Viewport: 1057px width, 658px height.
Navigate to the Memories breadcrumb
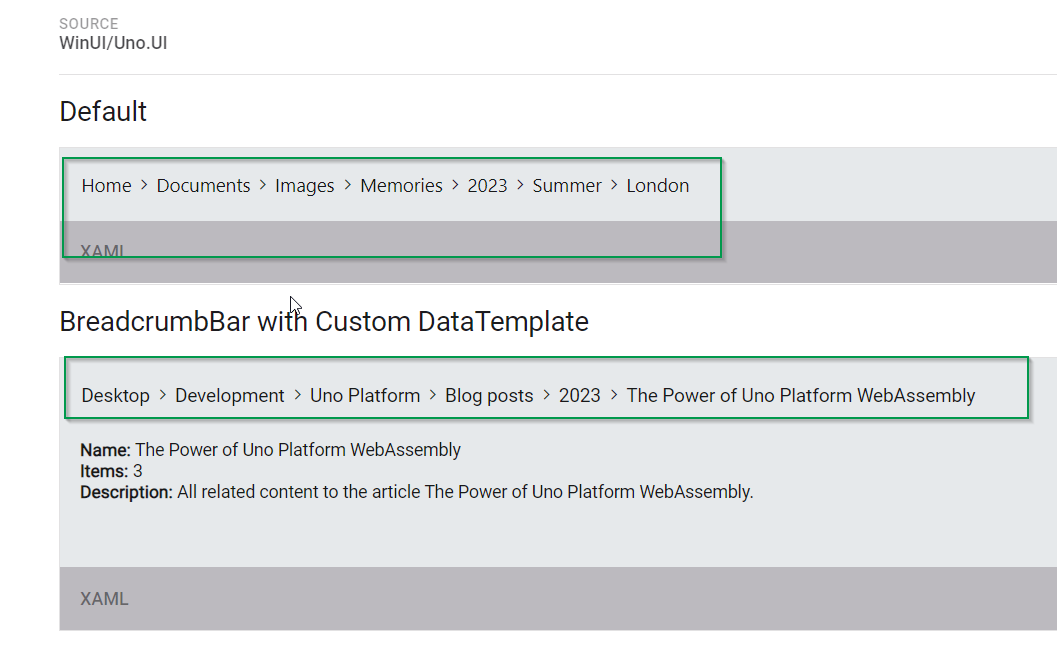click(x=401, y=185)
